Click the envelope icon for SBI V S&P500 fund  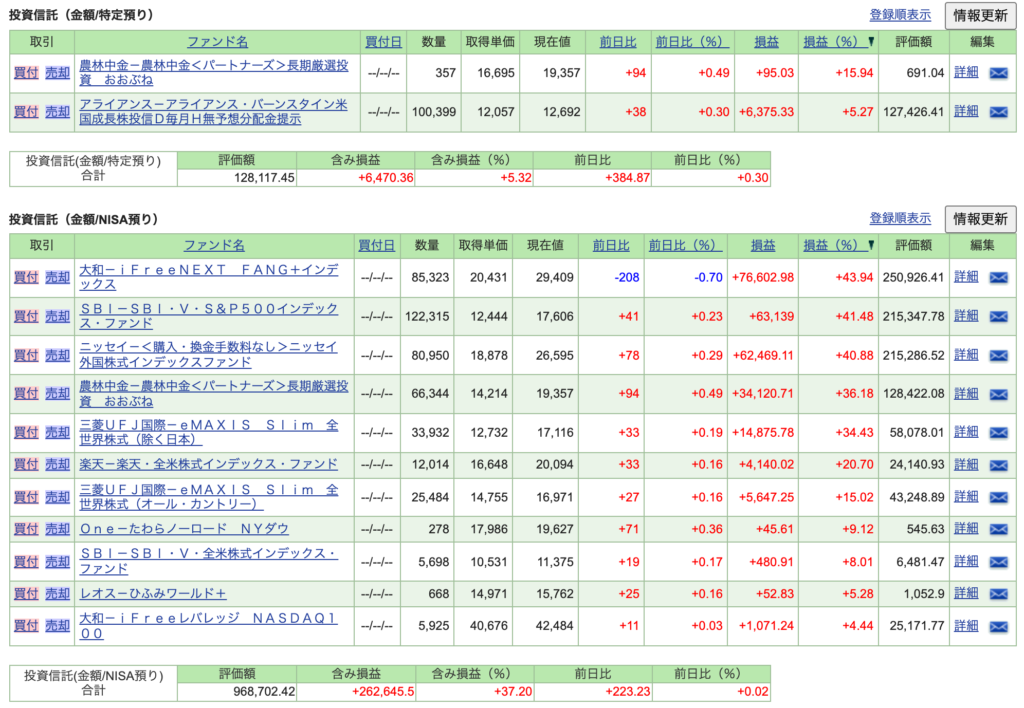tap(998, 317)
